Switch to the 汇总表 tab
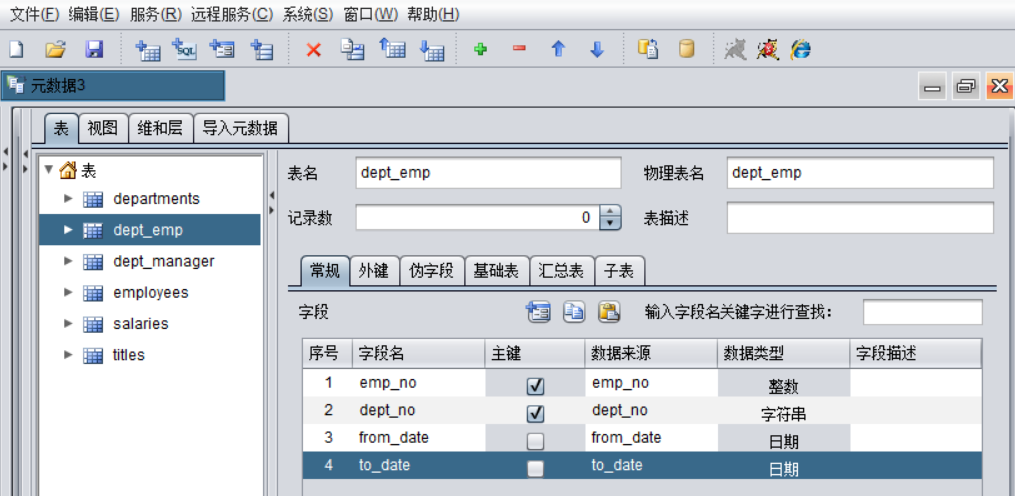Image resolution: width=1015 pixels, height=496 pixels. (561, 271)
